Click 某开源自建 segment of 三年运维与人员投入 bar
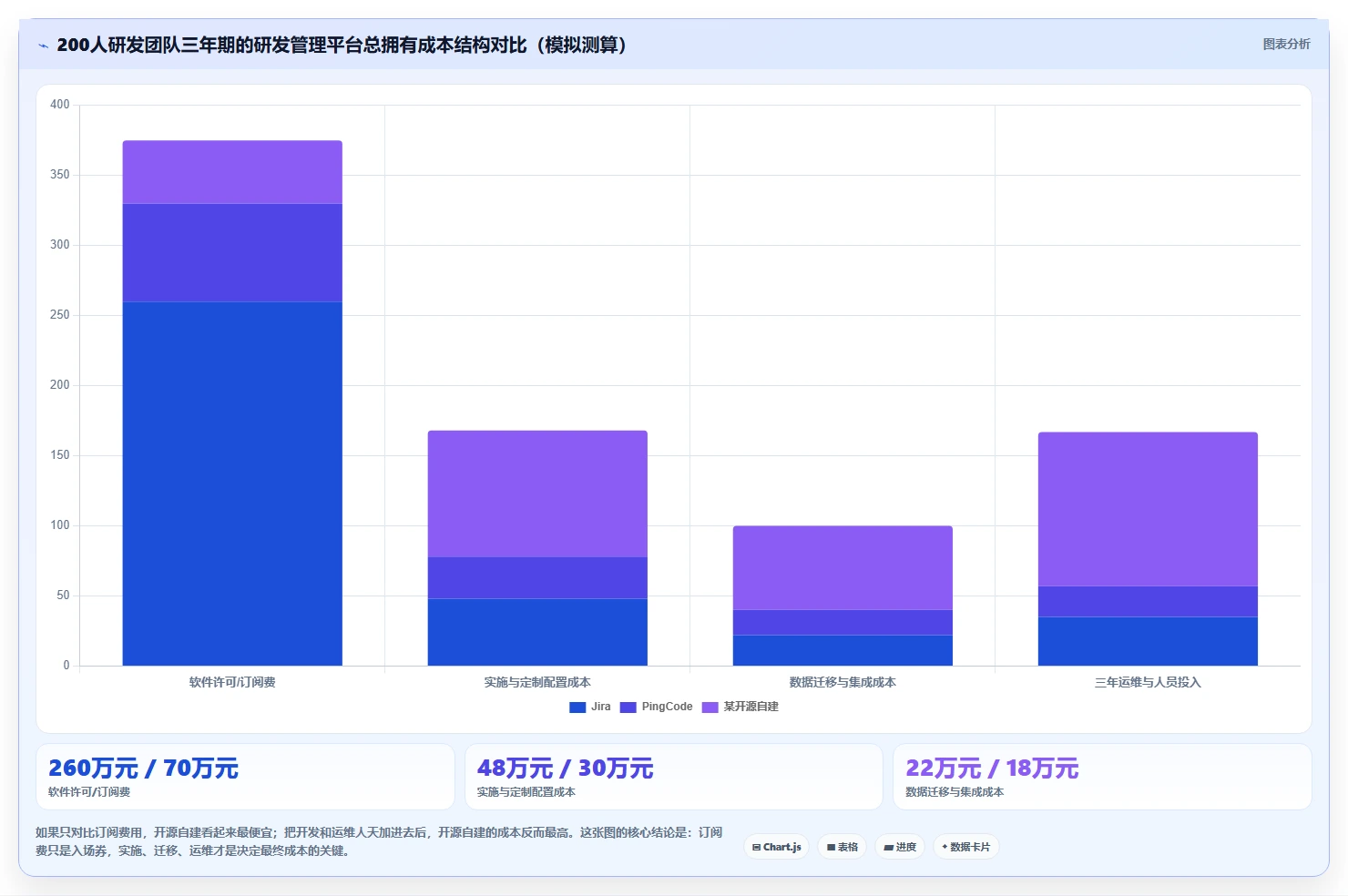Image resolution: width=1348 pixels, height=896 pixels. (x=1148, y=509)
